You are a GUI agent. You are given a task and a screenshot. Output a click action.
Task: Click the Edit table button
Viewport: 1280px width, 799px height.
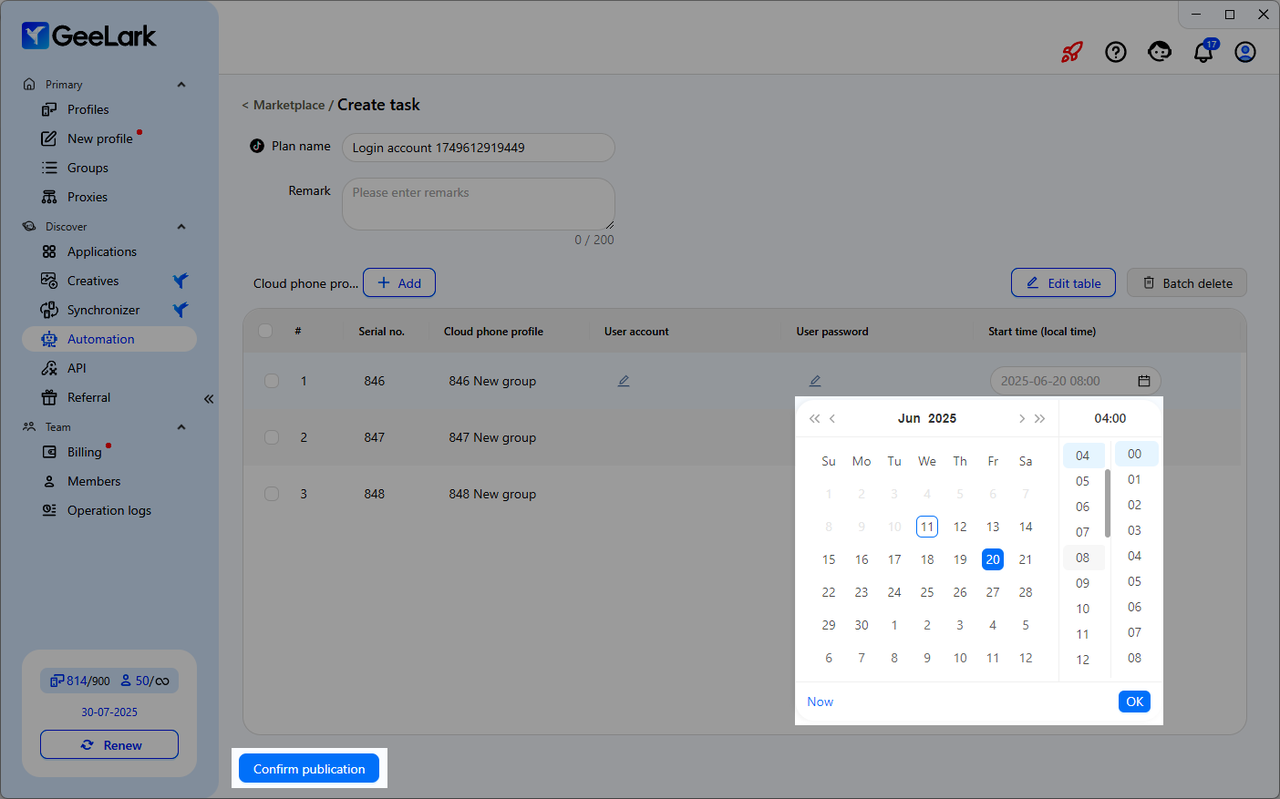click(x=1063, y=283)
